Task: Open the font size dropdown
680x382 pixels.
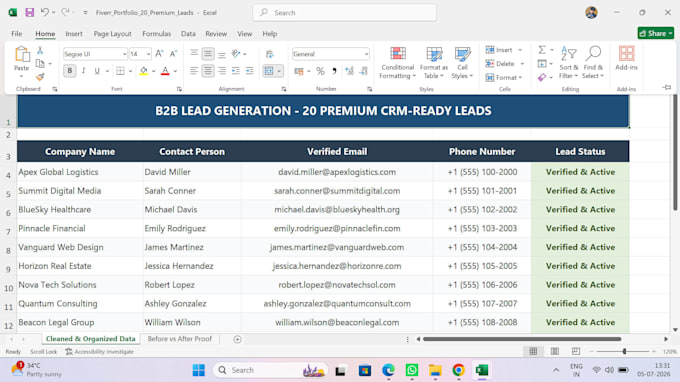Action: coord(148,54)
